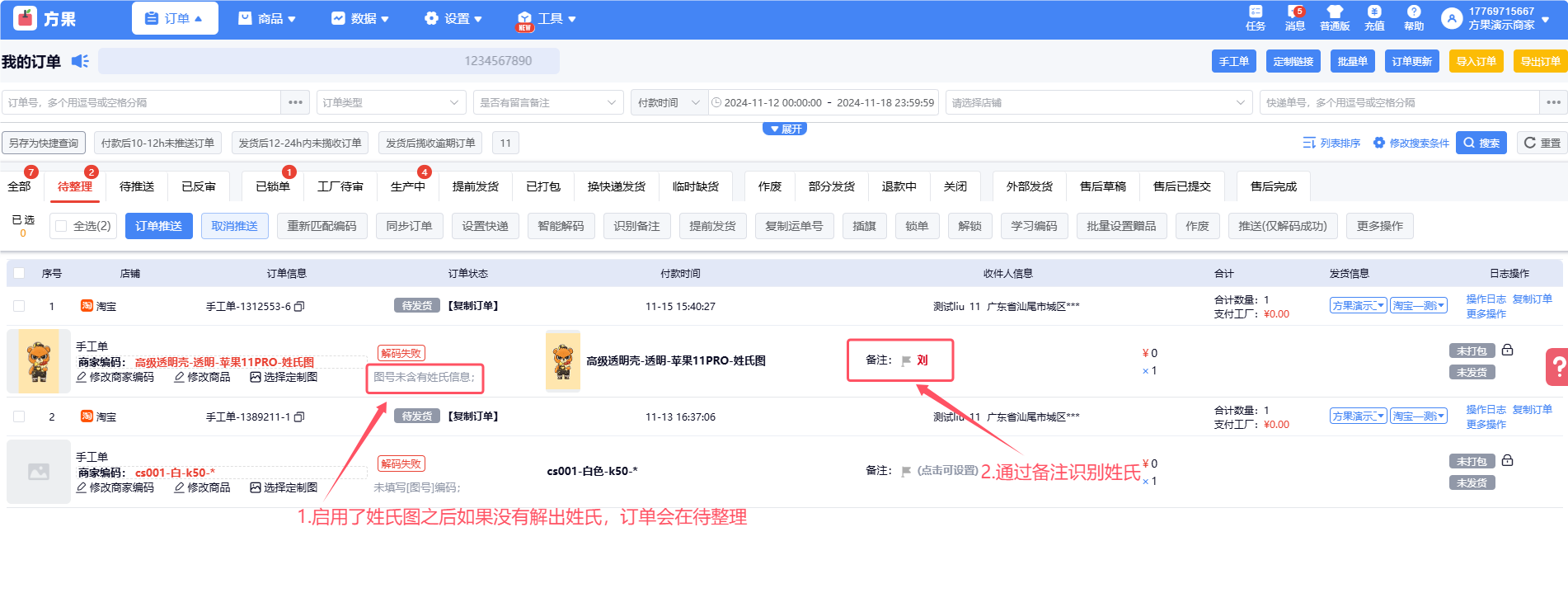Click the 导出订单 button
Image resolution: width=1568 pixels, height=607 pixels.
[x=1541, y=61]
